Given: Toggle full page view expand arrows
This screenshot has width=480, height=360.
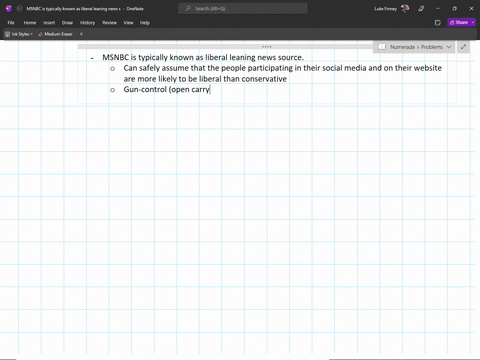Looking at the screenshot, I should coord(463,47).
